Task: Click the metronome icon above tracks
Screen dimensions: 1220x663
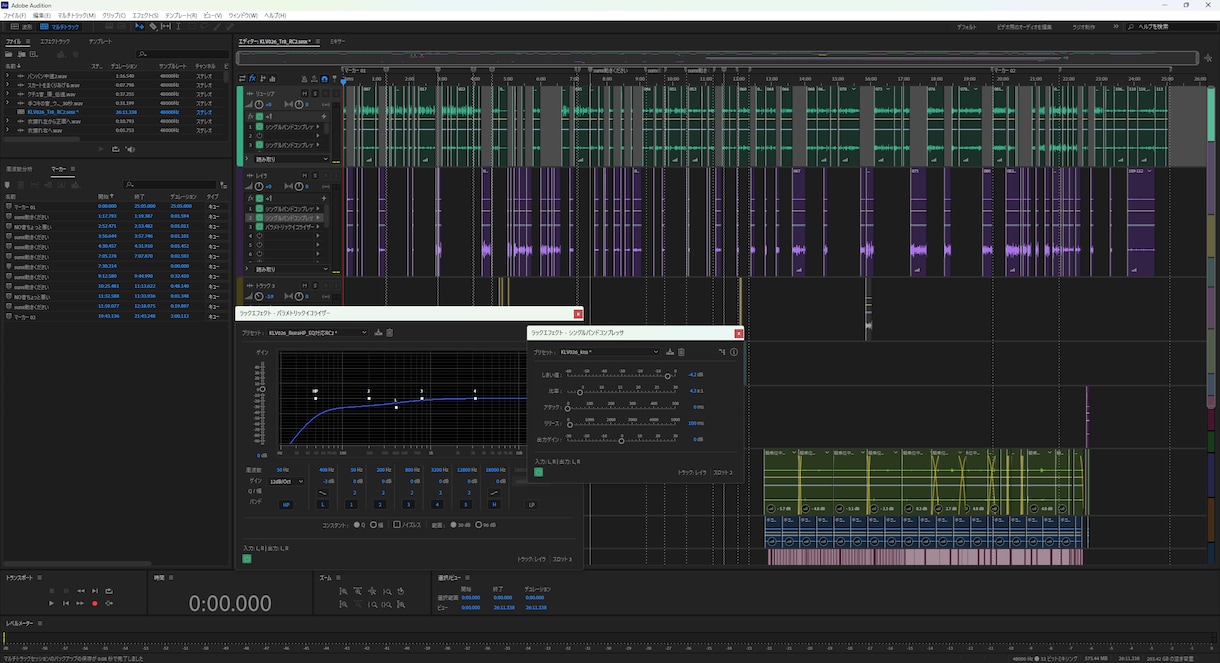Action: [305, 79]
